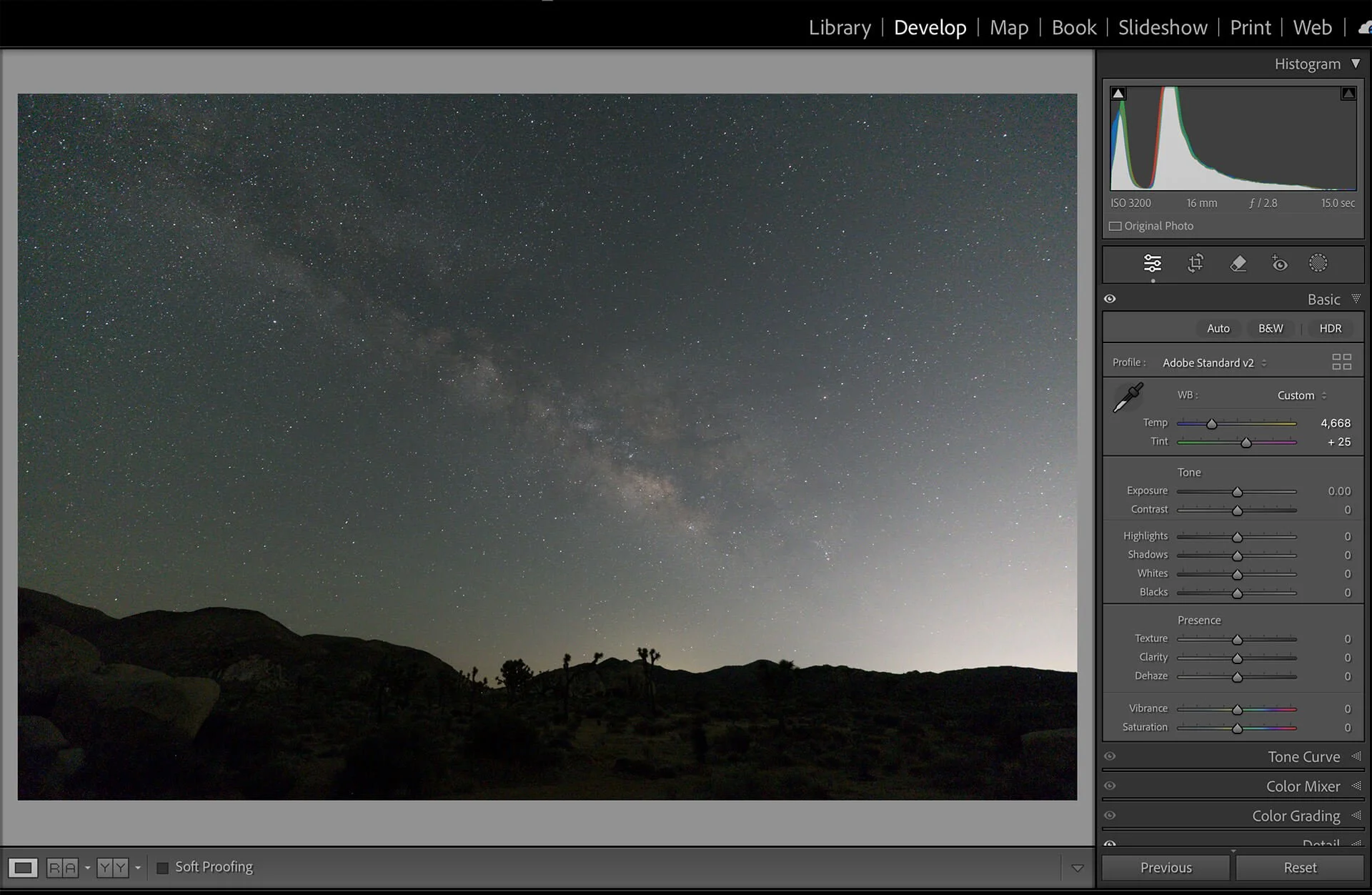Select the Edit sliders tool icon
The height and width of the screenshot is (895, 1372).
1152,264
